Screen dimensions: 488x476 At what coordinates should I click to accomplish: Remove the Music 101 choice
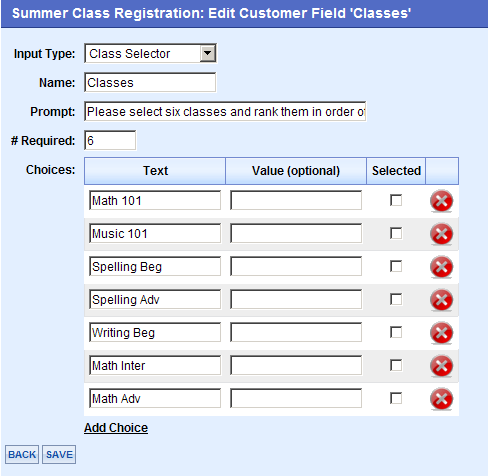pos(441,234)
